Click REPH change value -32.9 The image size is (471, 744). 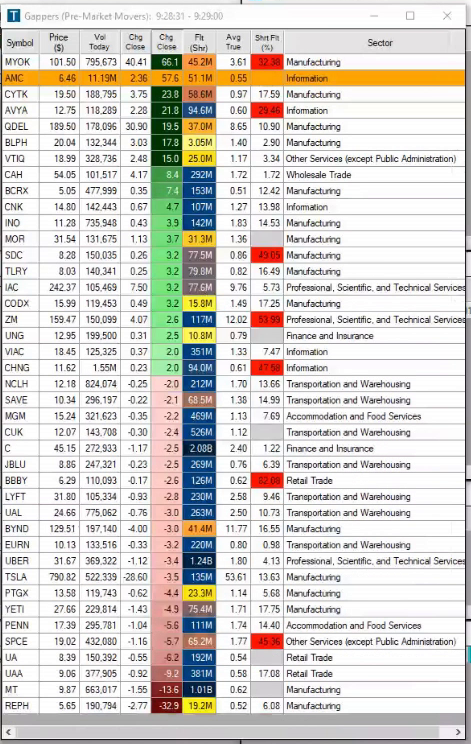tap(168, 706)
